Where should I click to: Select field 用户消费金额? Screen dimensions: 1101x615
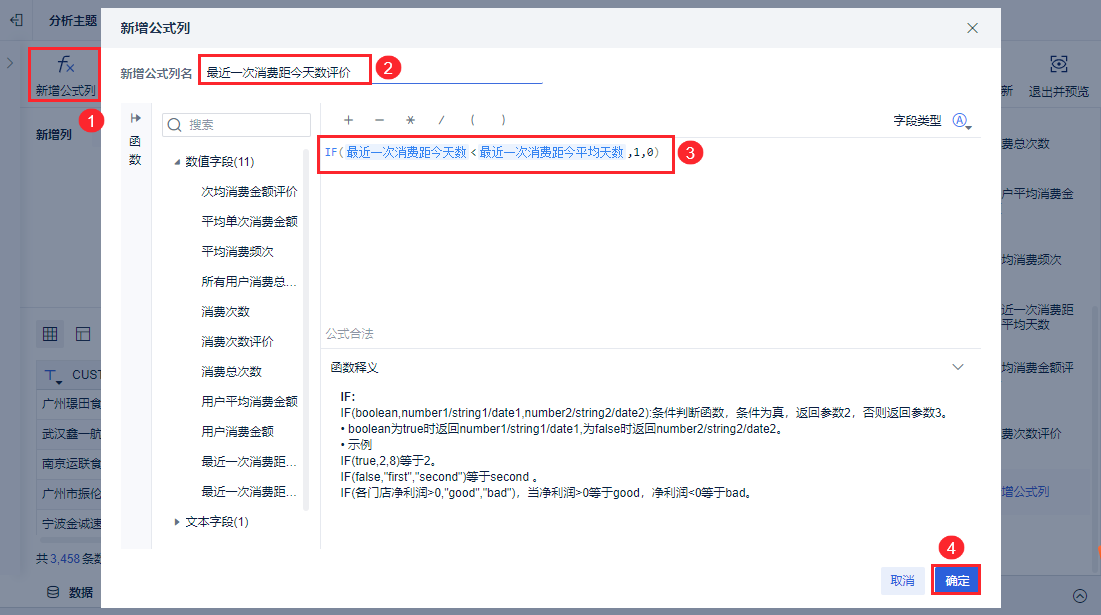coord(237,432)
